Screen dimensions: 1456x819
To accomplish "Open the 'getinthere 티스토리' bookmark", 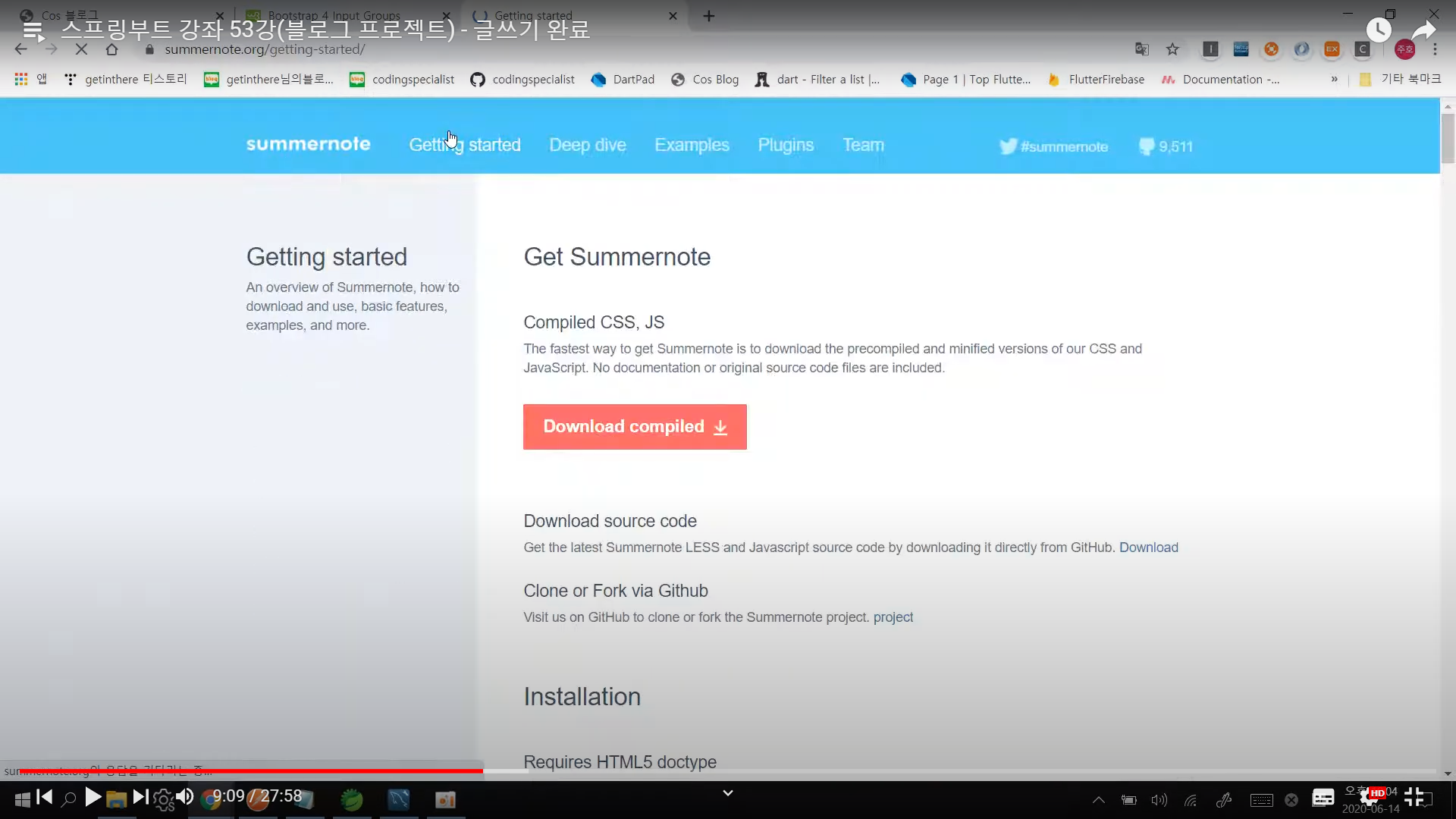I will click(x=126, y=79).
